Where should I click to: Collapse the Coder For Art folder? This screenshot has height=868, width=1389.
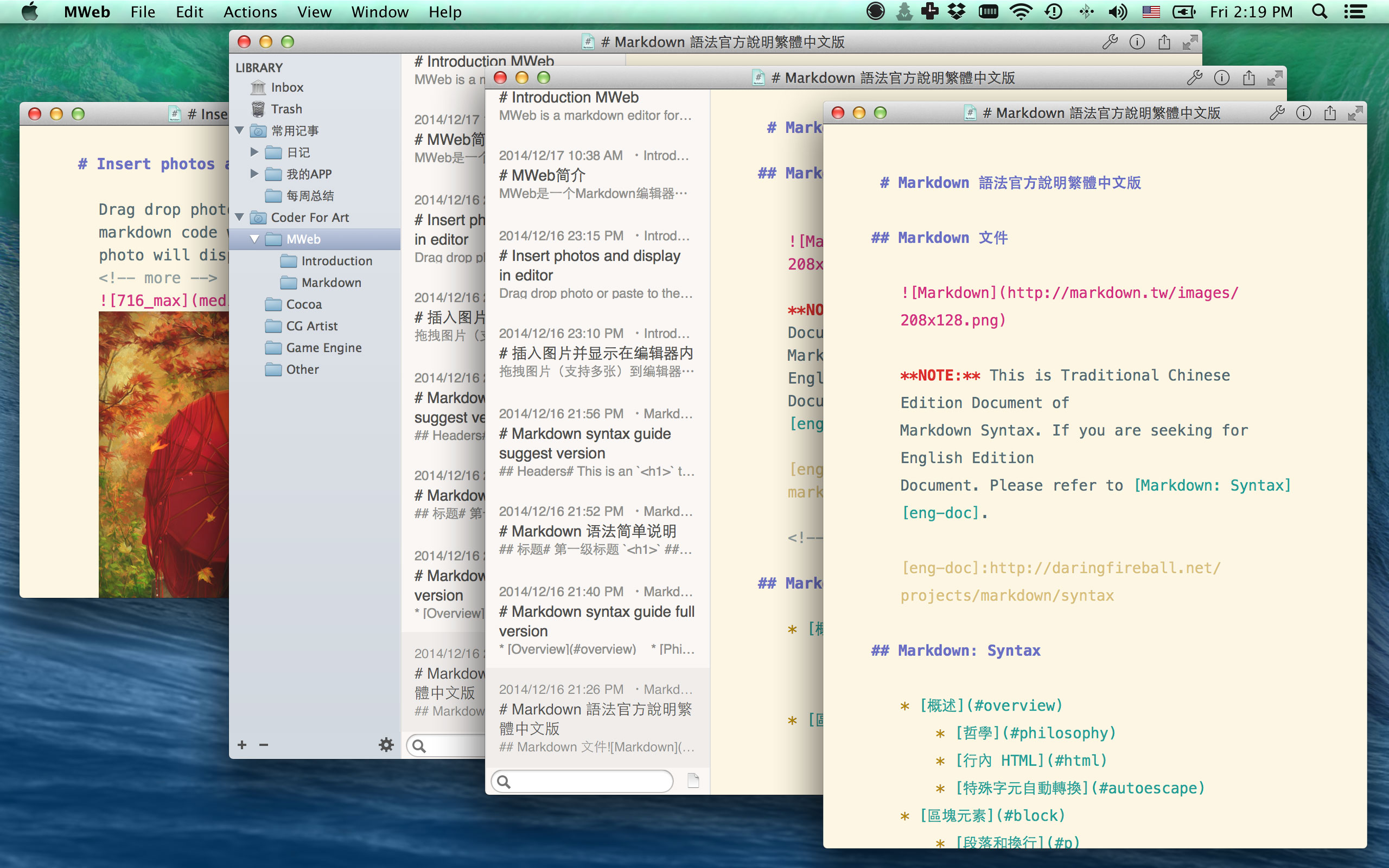(240, 218)
